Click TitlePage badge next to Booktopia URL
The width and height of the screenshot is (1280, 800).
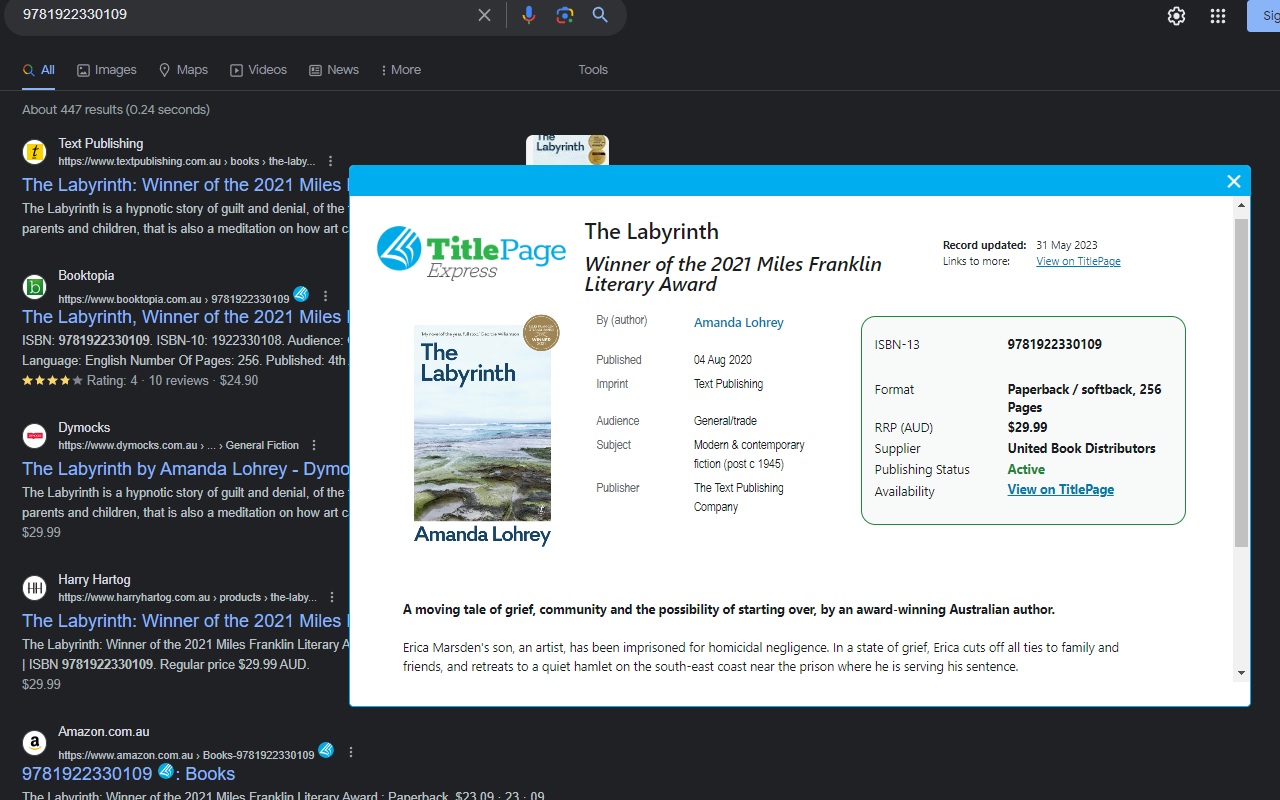click(301, 295)
